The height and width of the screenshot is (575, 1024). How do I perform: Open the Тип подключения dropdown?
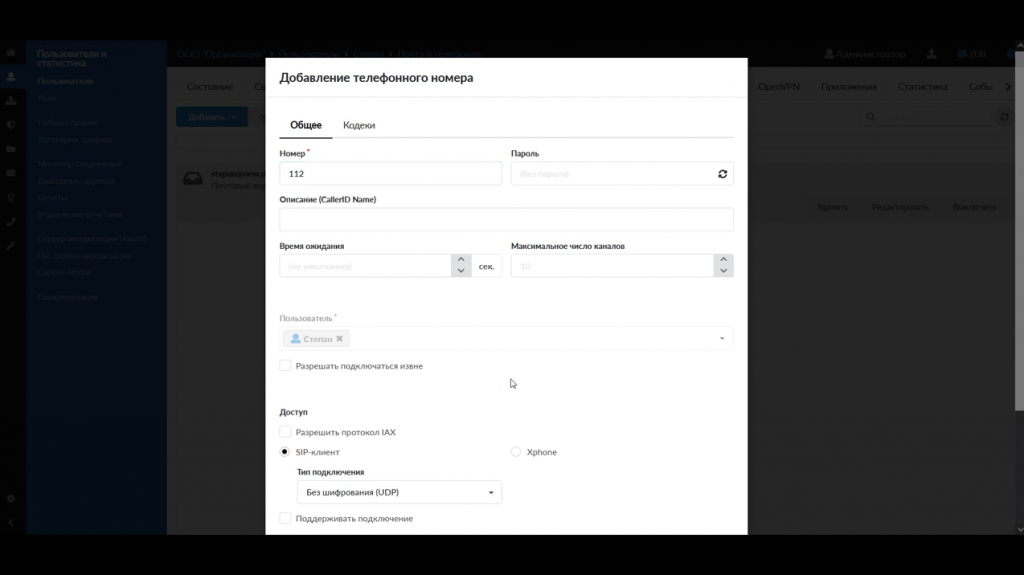399,492
